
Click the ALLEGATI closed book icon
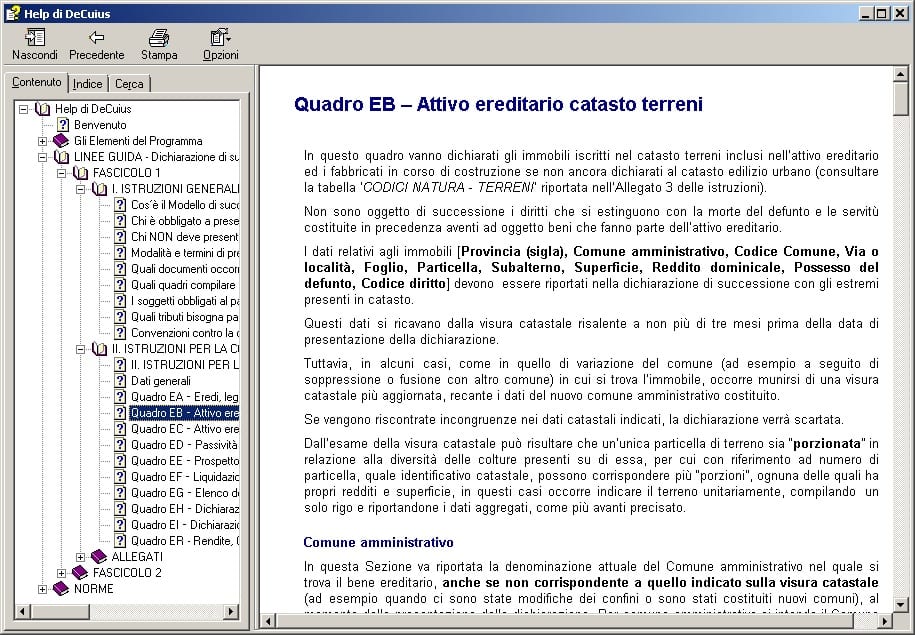99,557
